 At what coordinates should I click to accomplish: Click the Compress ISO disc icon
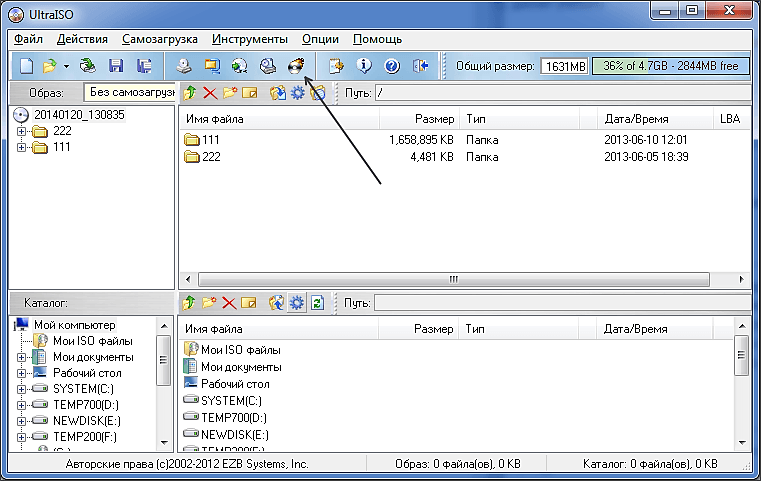pyautogui.click(x=240, y=66)
